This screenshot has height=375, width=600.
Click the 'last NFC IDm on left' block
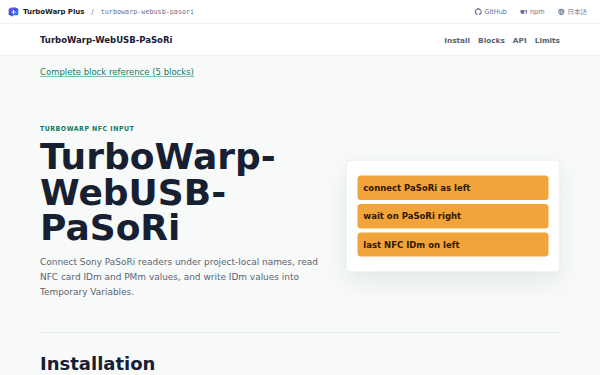coord(453,245)
